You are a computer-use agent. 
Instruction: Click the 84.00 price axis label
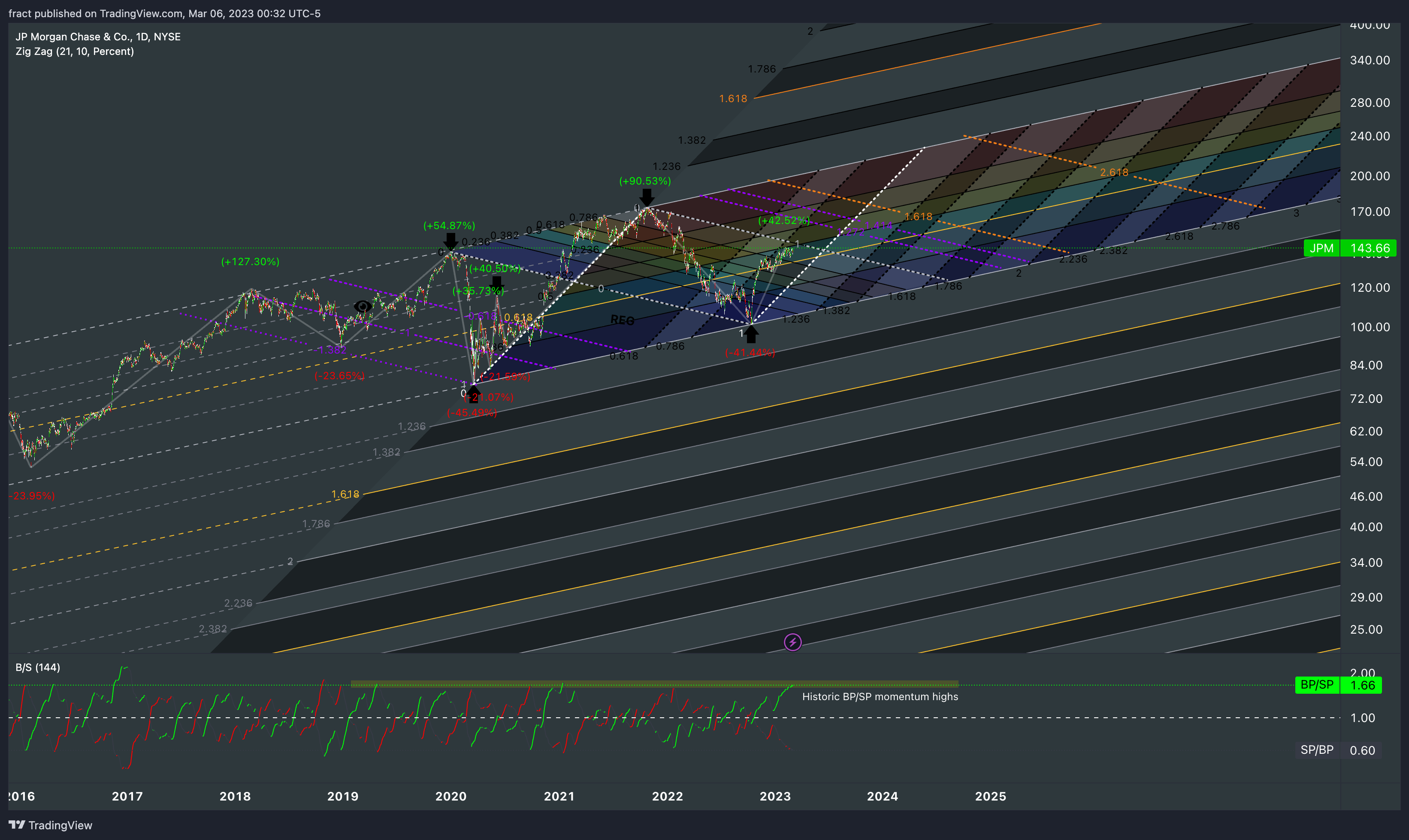1366,365
